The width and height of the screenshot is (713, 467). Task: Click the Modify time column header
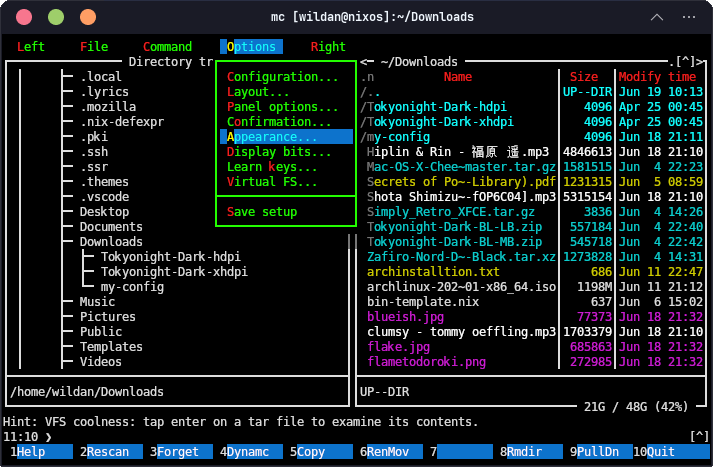tap(657, 76)
